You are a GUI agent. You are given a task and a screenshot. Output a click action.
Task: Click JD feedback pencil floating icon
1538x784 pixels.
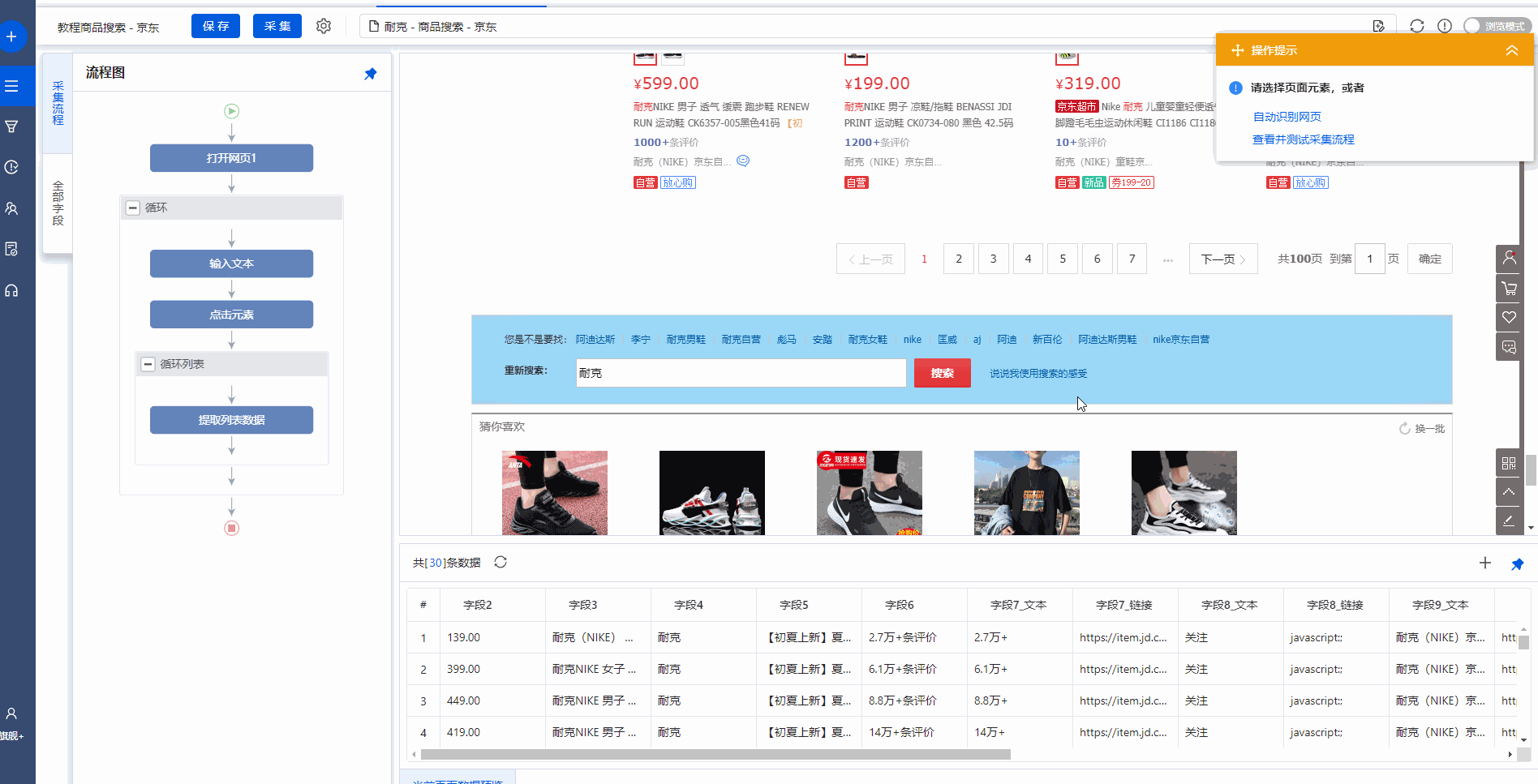[1509, 521]
